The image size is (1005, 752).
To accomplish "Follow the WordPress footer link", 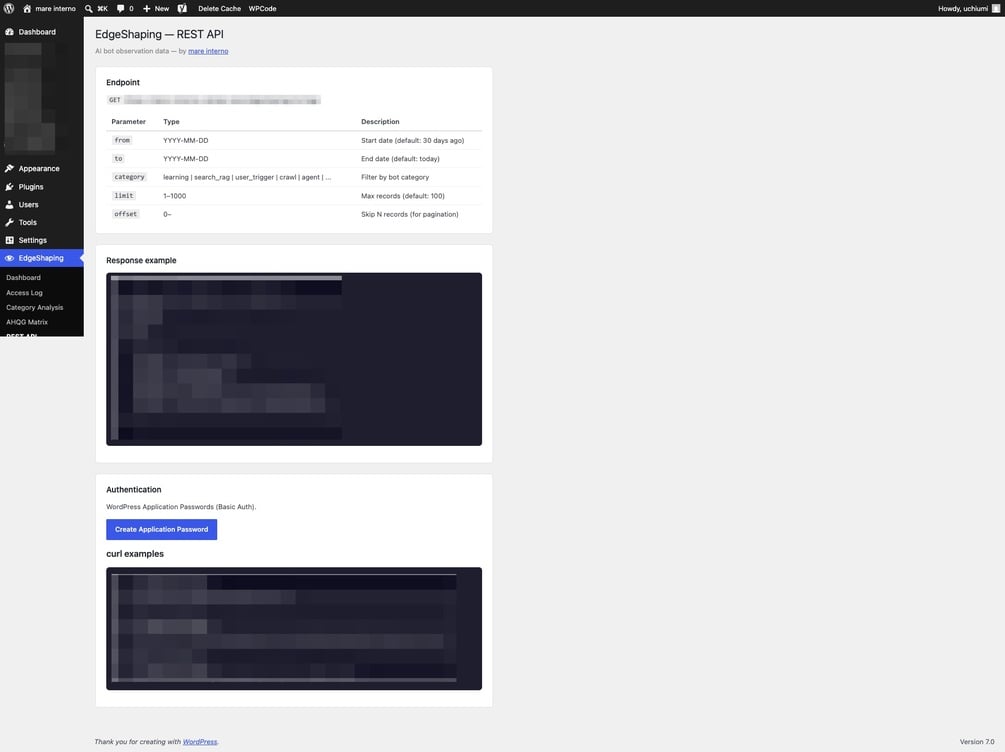I will tap(200, 742).
